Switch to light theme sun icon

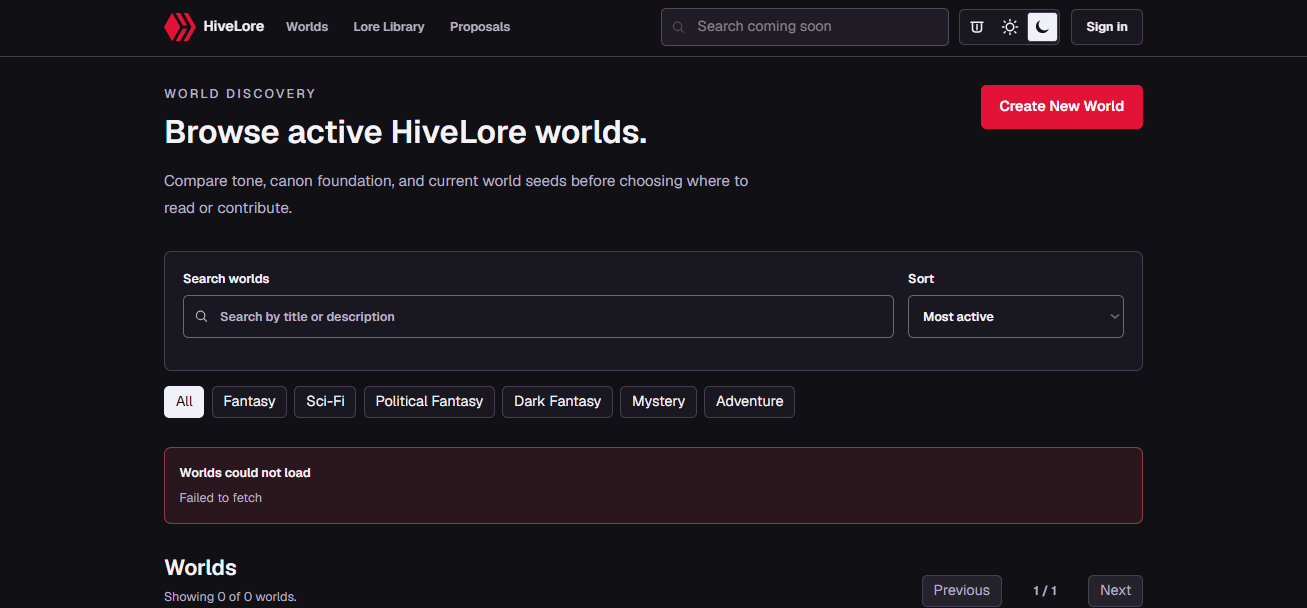click(1010, 27)
